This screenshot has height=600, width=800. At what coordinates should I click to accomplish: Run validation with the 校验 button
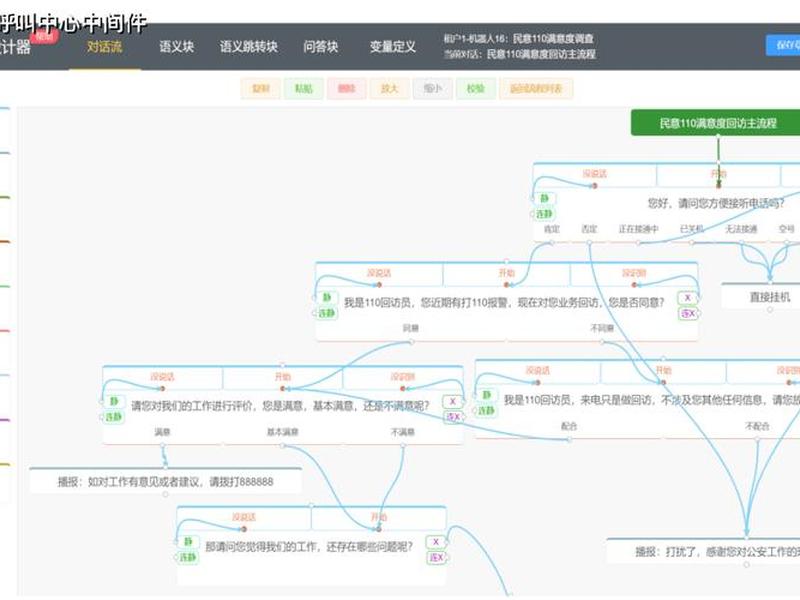[475, 88]
